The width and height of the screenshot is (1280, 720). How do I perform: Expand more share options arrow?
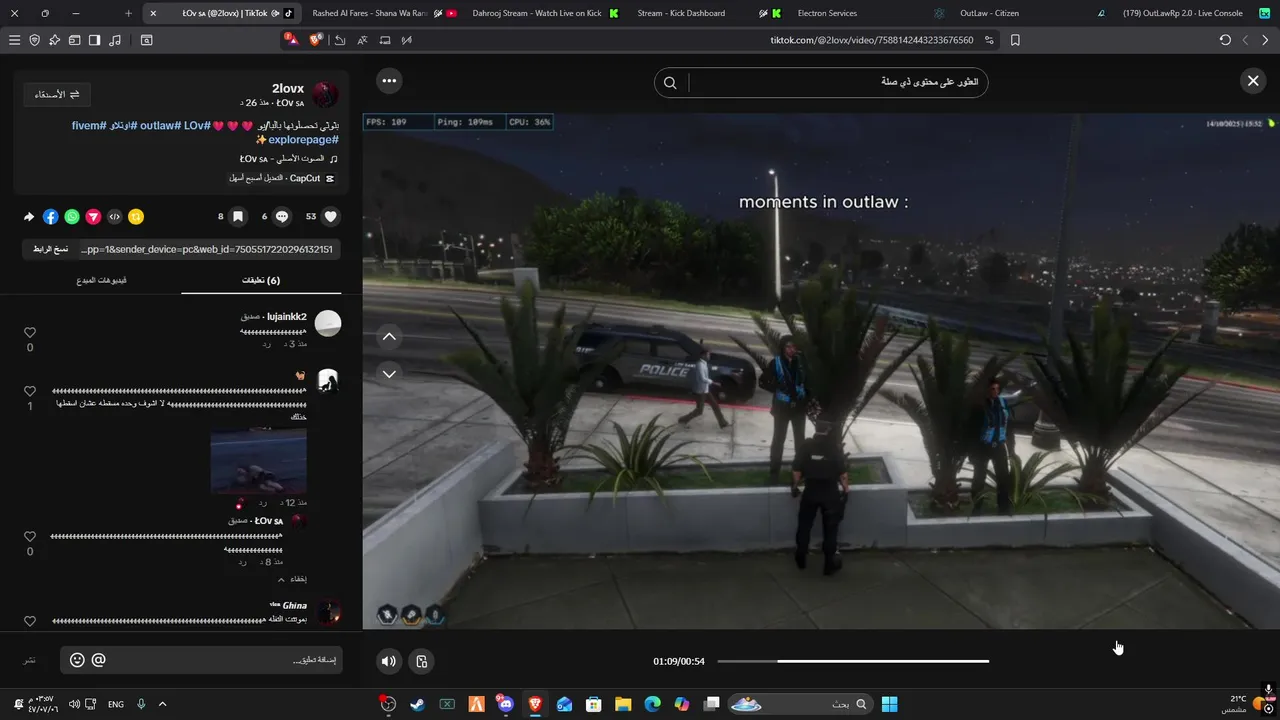[x=29, y=216]
